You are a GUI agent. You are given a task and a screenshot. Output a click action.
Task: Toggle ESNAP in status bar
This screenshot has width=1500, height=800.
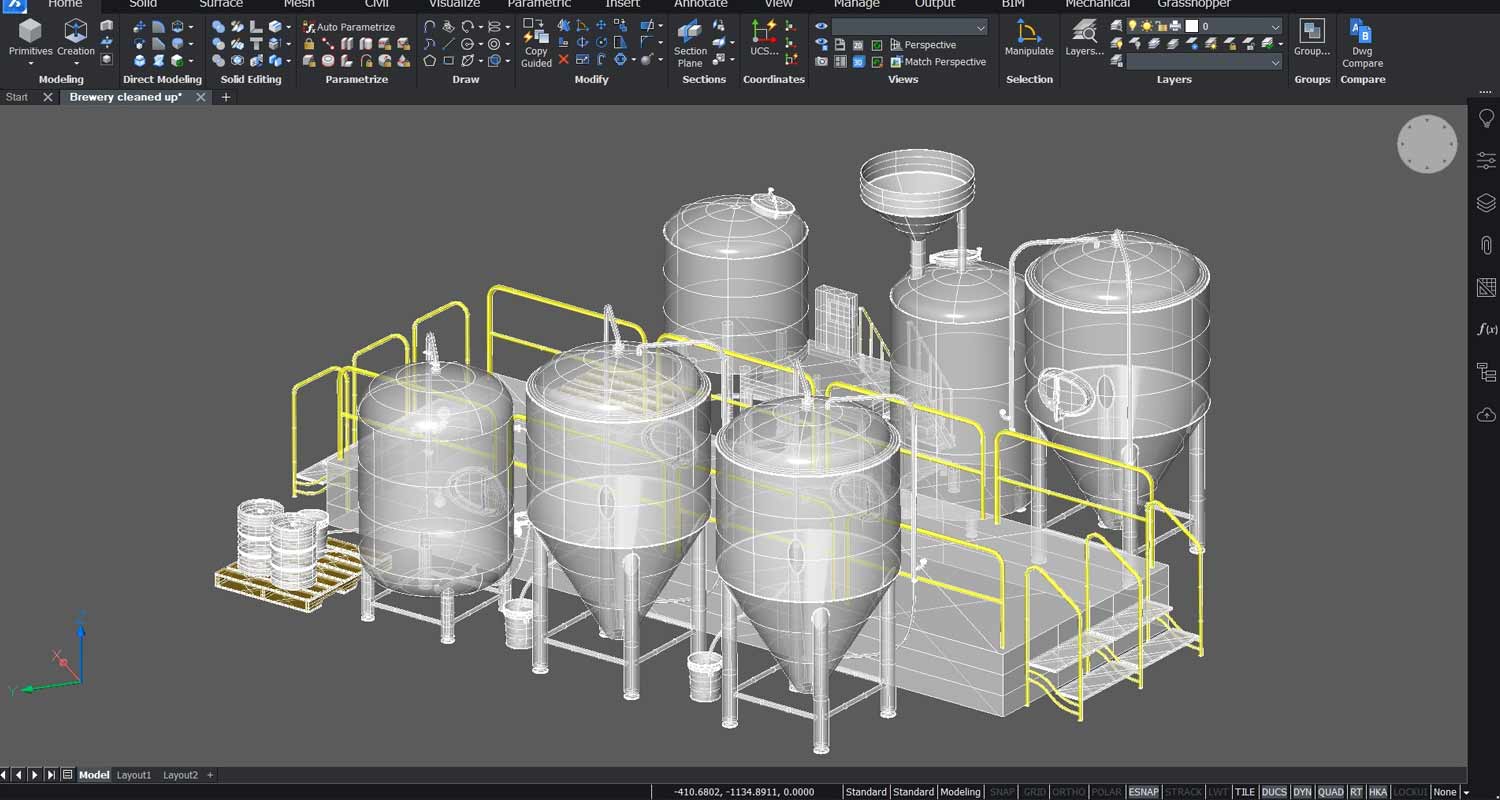[1143, 792]
